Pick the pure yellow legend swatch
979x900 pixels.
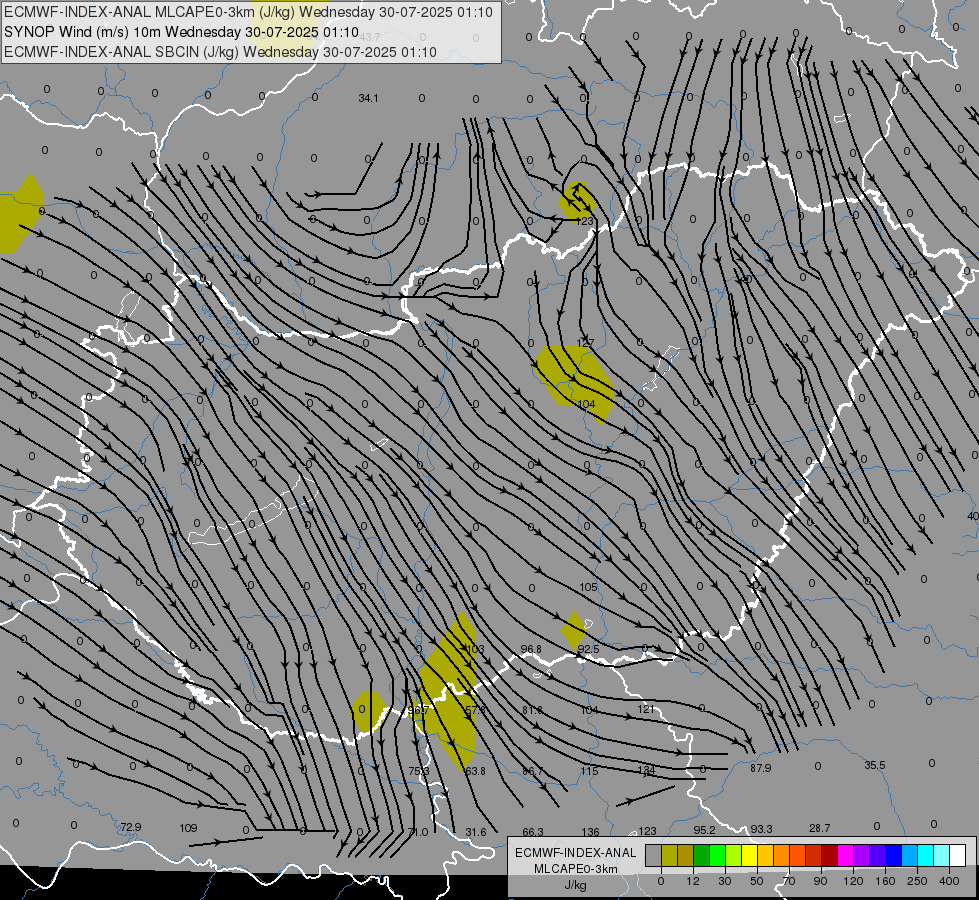[750, 856]
